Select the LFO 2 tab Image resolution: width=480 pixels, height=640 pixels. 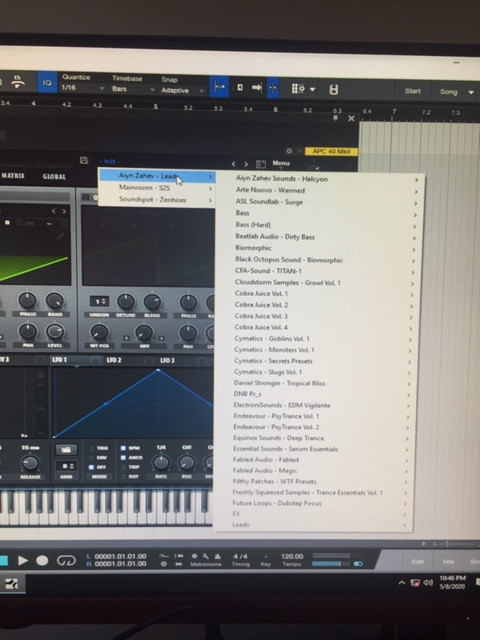tap(114, 360)
